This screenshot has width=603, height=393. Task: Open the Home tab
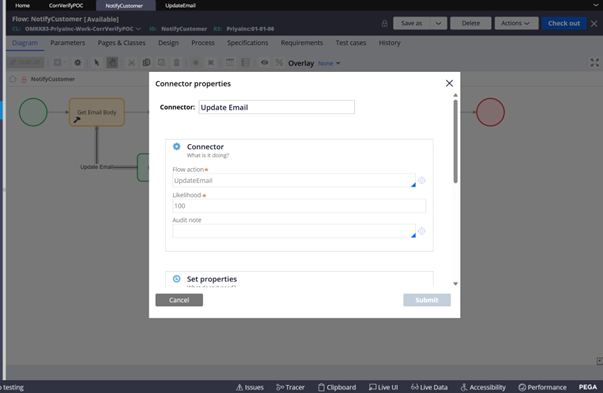click(x=22, y=5)
